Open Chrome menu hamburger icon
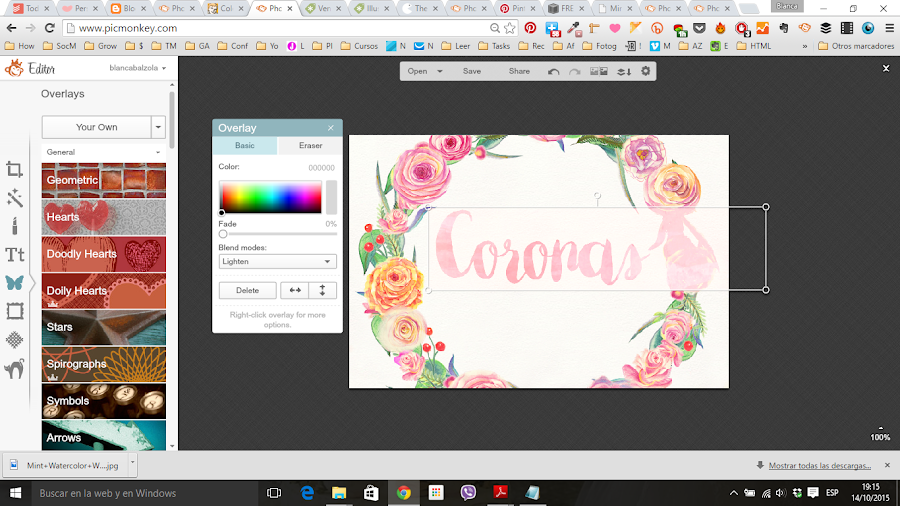Viewport: 900px width, 506px height. tap(889, 28)
